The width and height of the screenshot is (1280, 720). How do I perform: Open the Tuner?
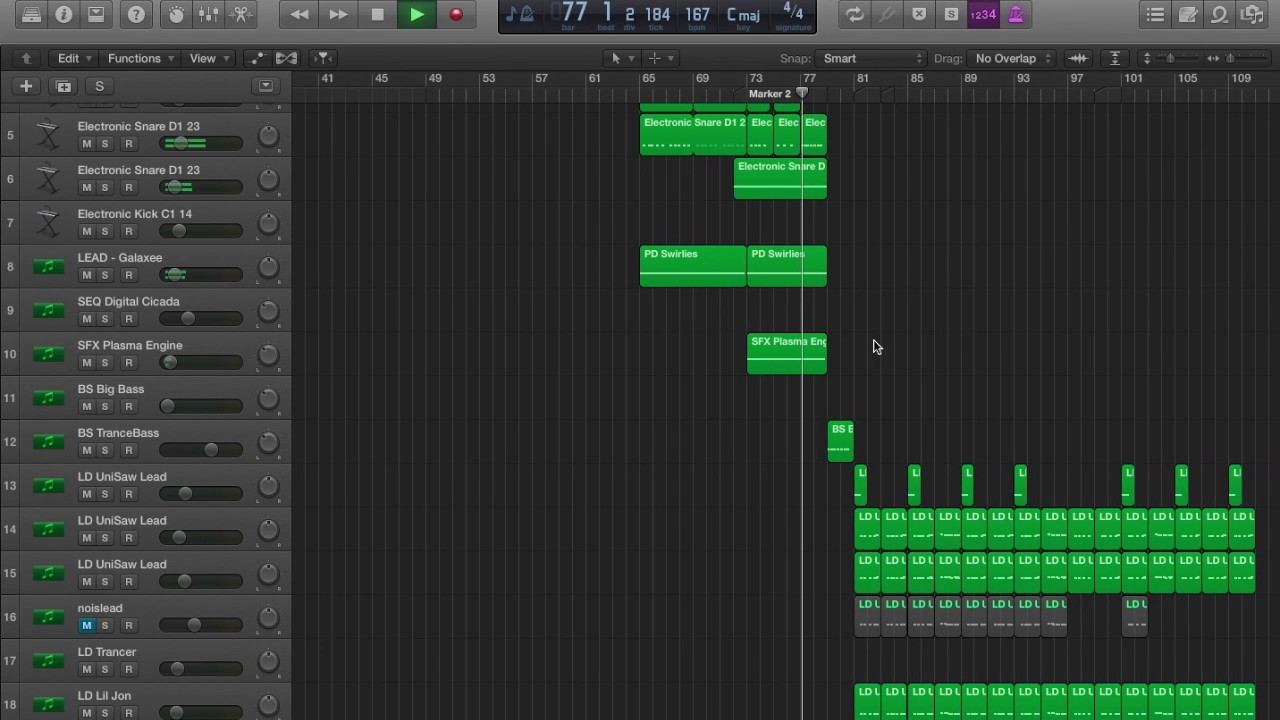point(886,14)
